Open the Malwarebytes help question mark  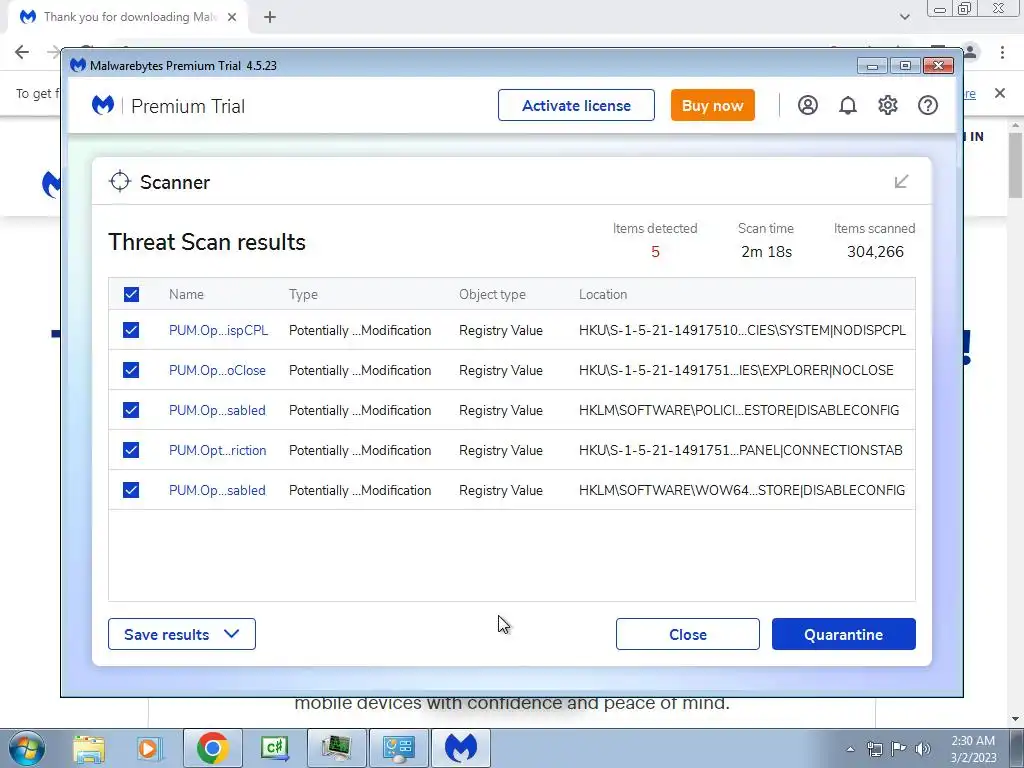click(927, 105)
